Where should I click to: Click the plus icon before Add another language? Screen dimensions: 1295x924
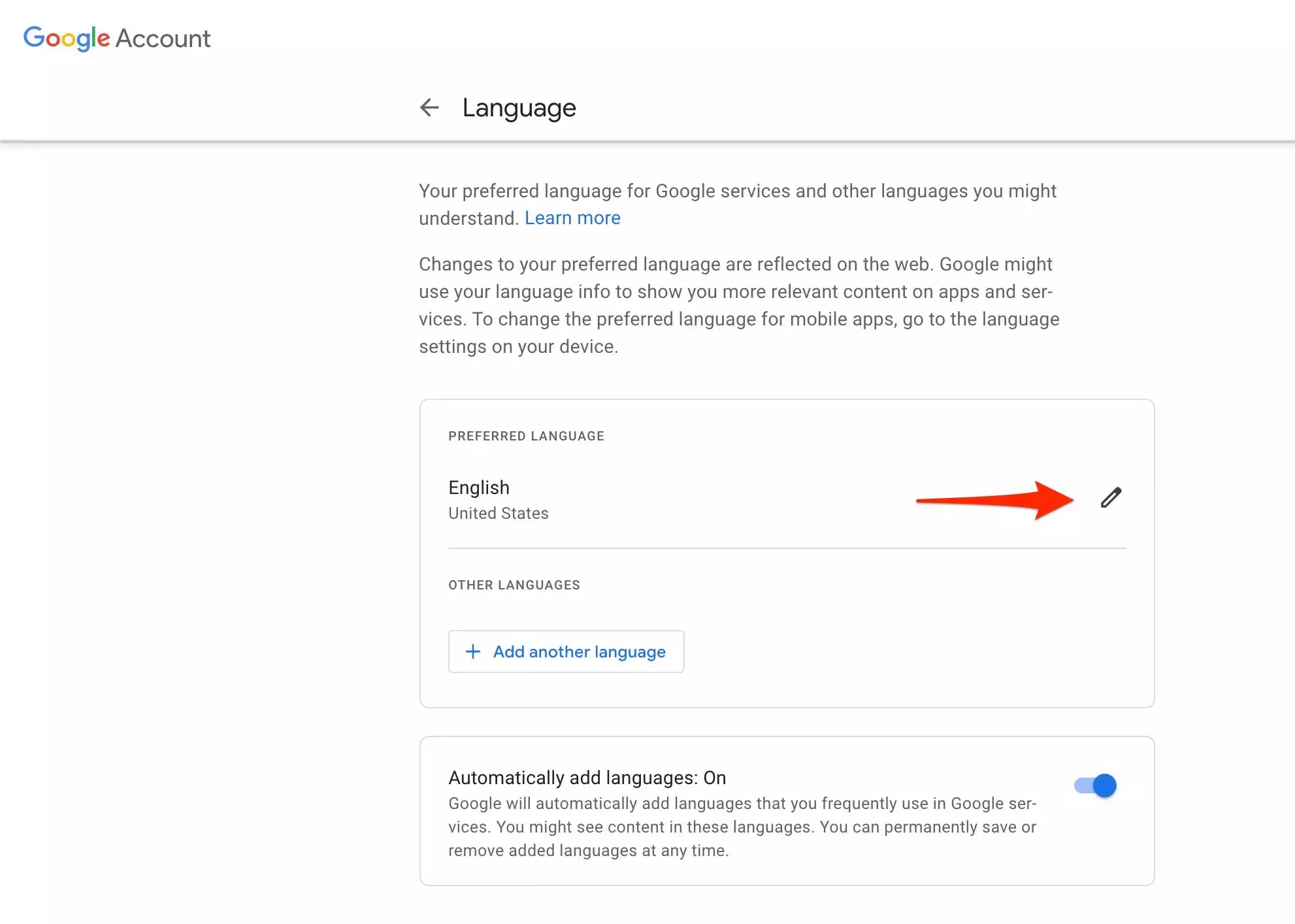(x=472, y=652)
